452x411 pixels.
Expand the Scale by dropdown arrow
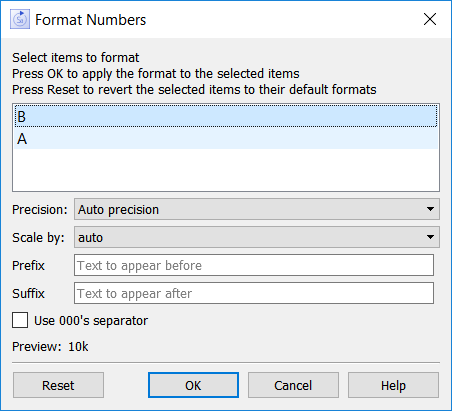coord(430,237)
